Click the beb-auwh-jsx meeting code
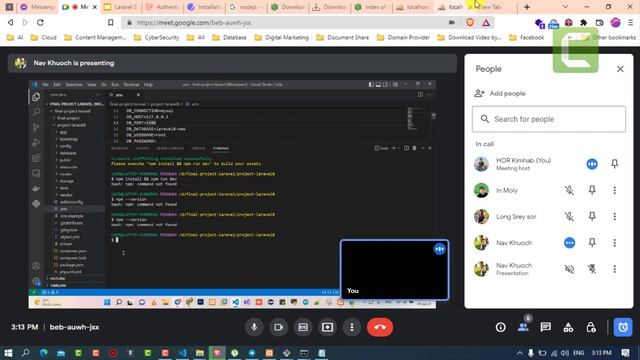 tap(74, 327)
